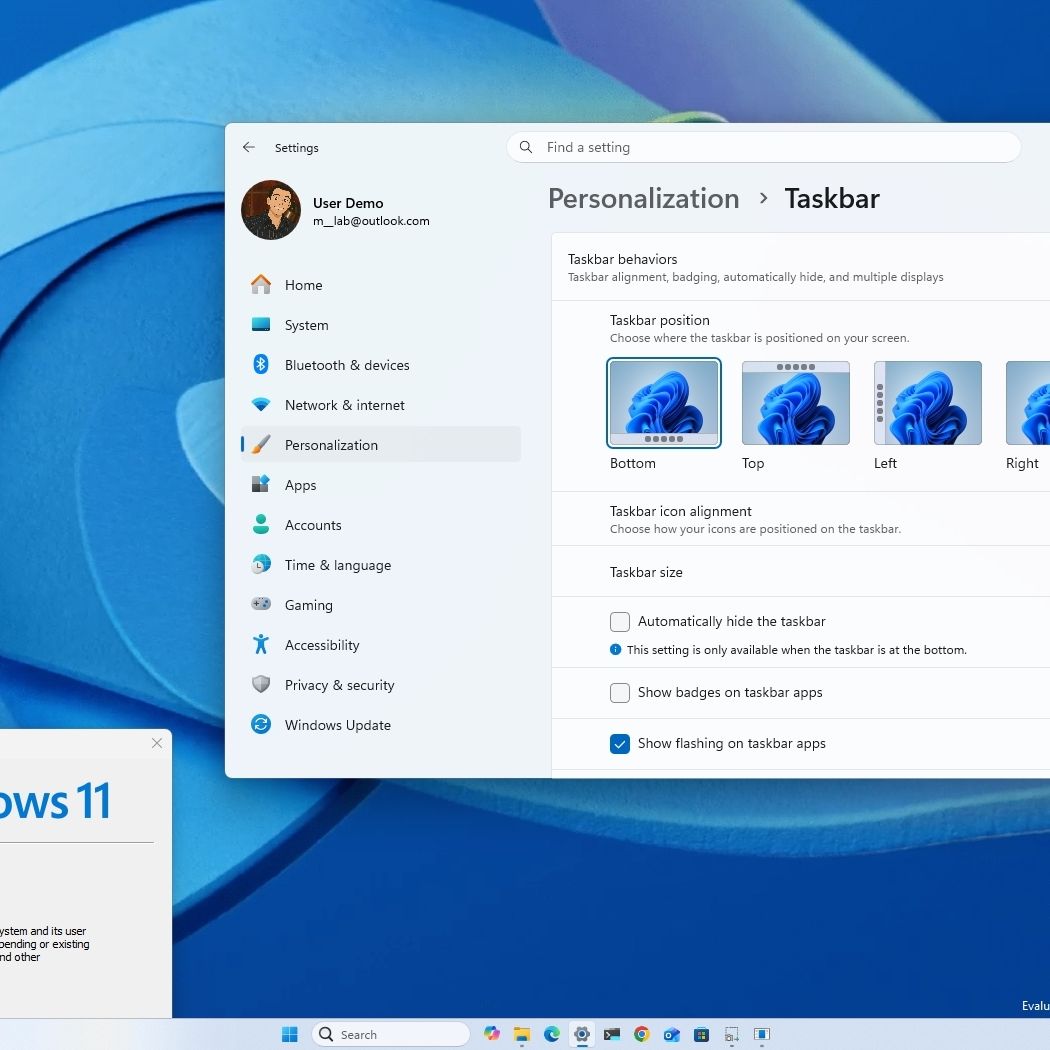1050x1050 pixels.
Task: Open the Windows Start menu
Action: (x=290, y=1034)
